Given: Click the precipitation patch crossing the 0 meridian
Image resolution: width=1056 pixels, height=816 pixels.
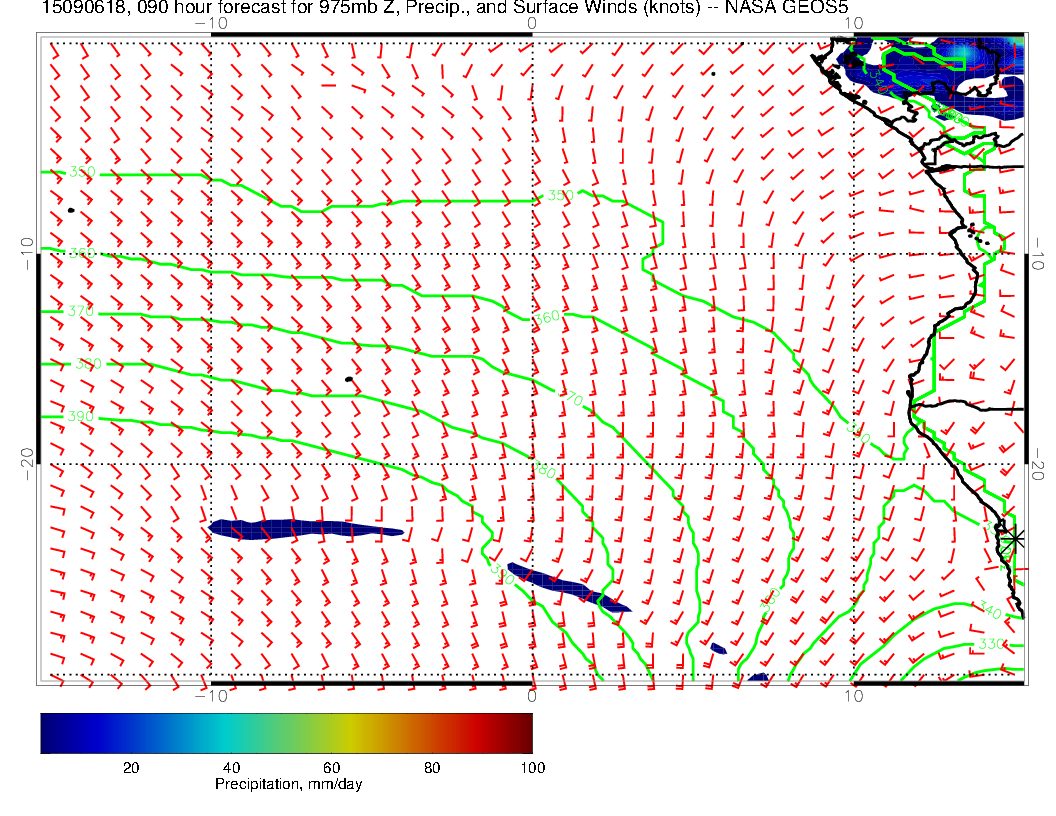Looking at the screenshot, I should point(565,586).
